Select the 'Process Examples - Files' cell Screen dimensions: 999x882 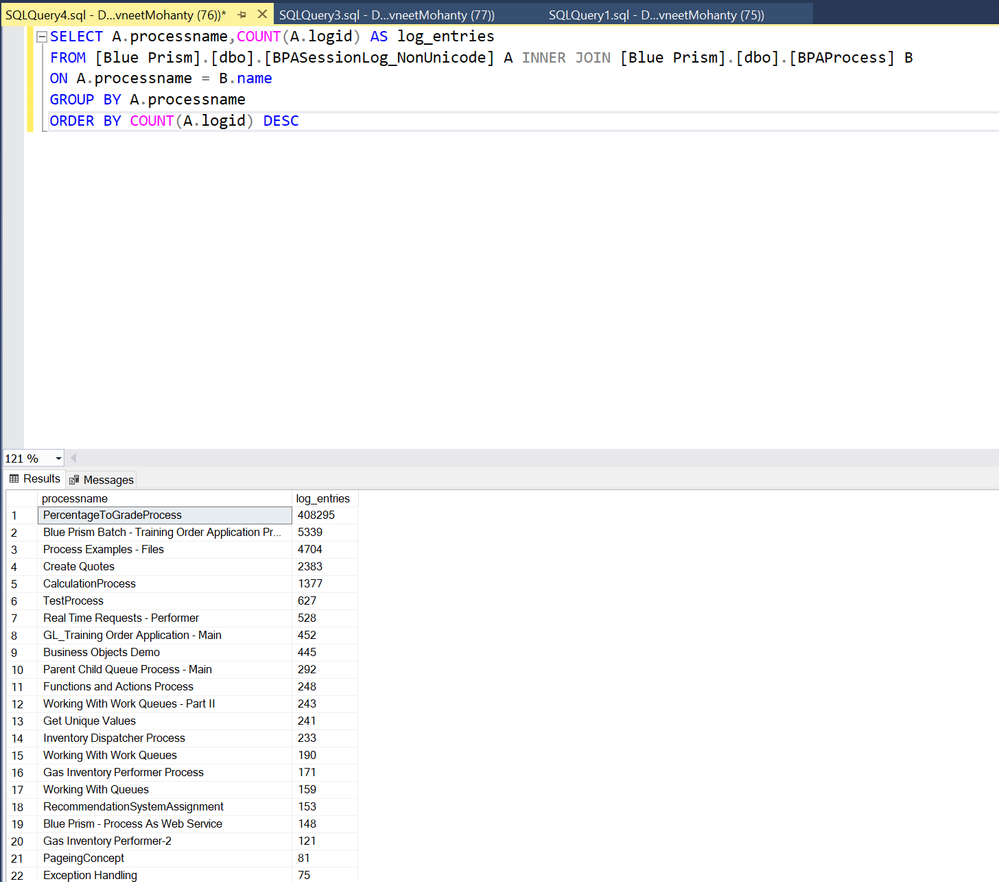click(x=165, y=549)
